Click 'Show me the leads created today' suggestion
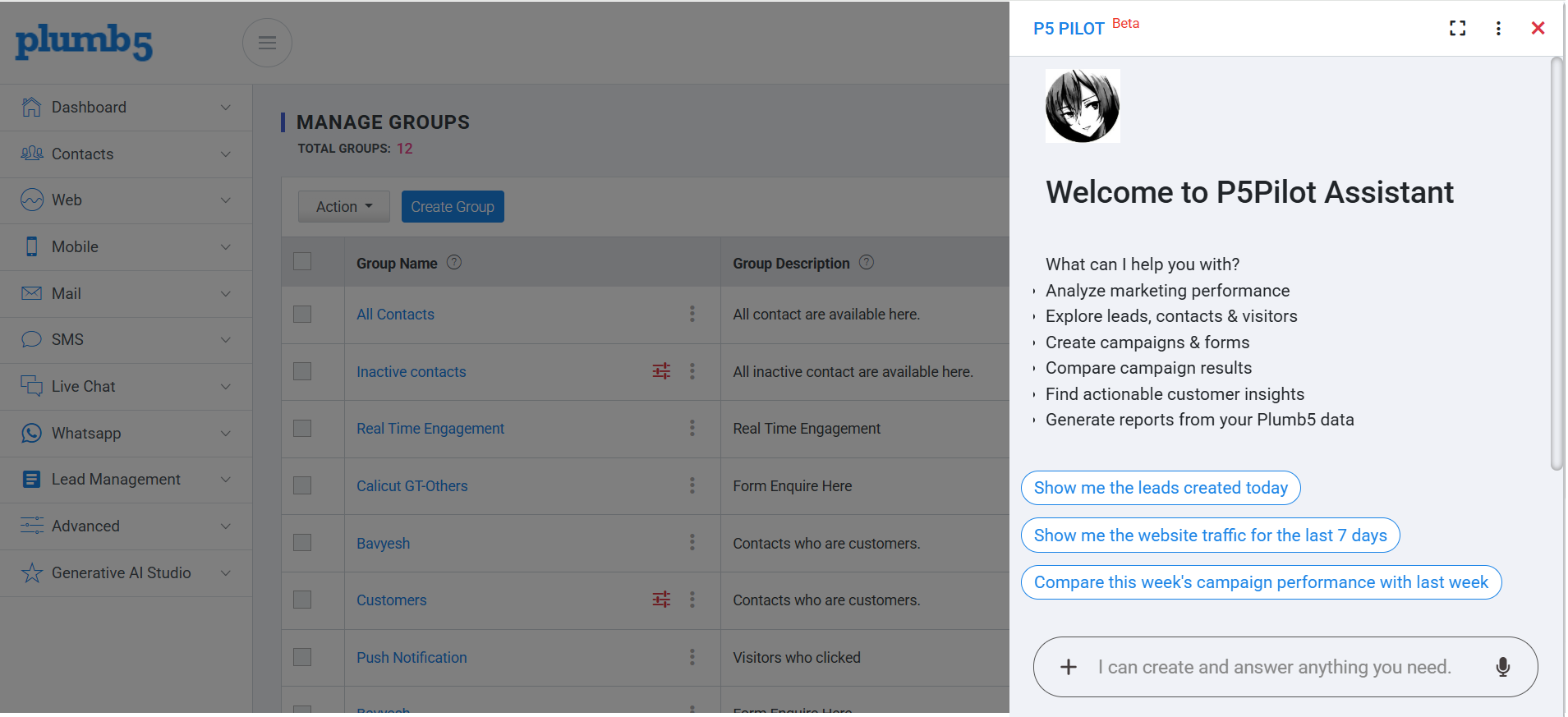The image size is (1568, 717). [1161, 488]
